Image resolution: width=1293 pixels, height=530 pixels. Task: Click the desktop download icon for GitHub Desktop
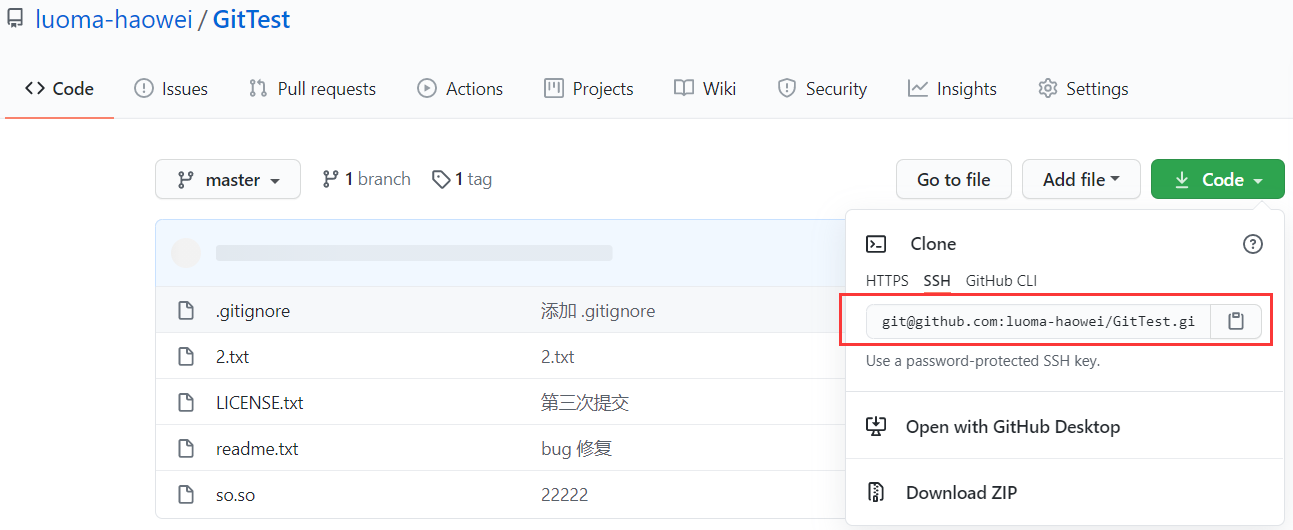coord(876,427)
